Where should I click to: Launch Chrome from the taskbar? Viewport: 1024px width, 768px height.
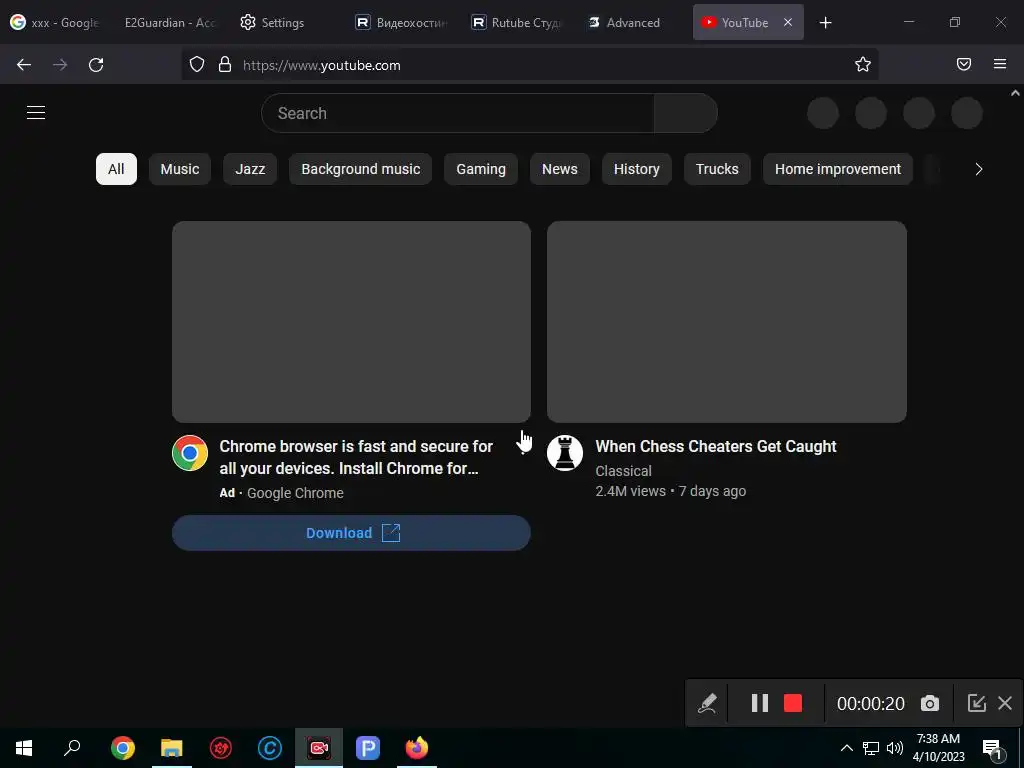point(123,748)
